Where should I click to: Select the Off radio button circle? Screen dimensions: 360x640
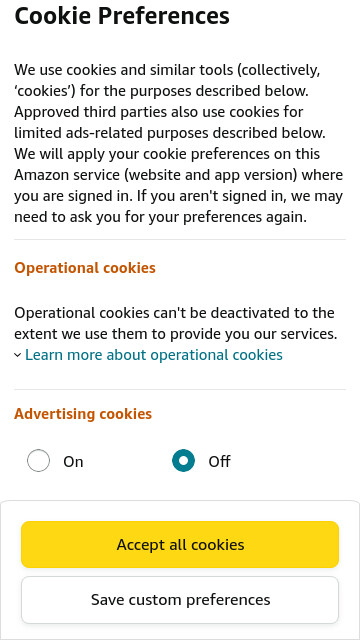[x=183, y=461]
